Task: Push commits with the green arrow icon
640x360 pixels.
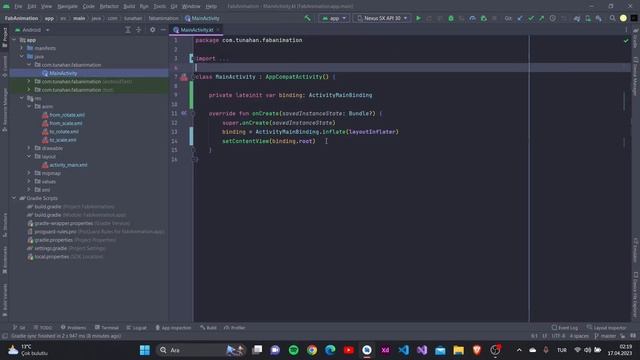Action: tap(541, 18)
